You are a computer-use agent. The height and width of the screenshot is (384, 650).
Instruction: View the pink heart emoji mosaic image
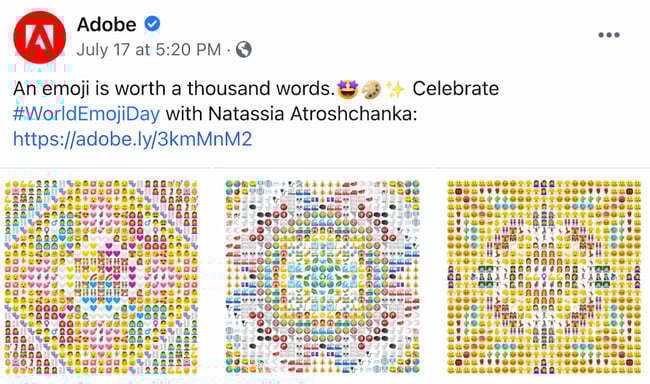point(101,277)
